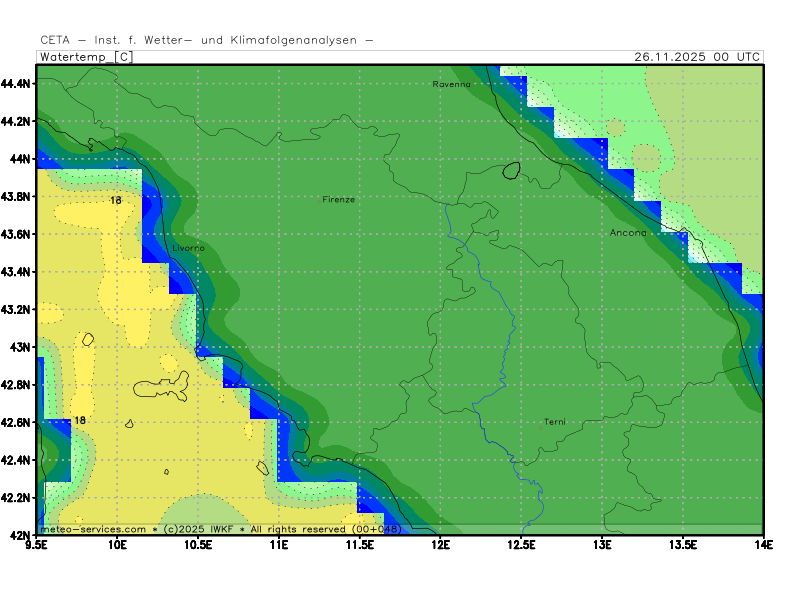This screenshot has width=800, height=600.
Task: Click the 12E longitude axis label
Action: [x=440, y=545]
